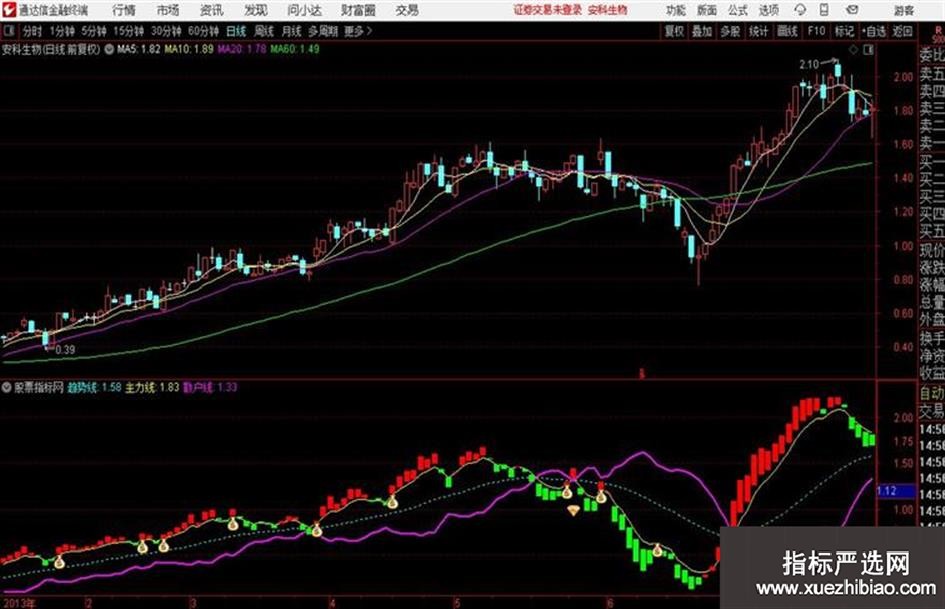Open the 公式 menu

738,10
